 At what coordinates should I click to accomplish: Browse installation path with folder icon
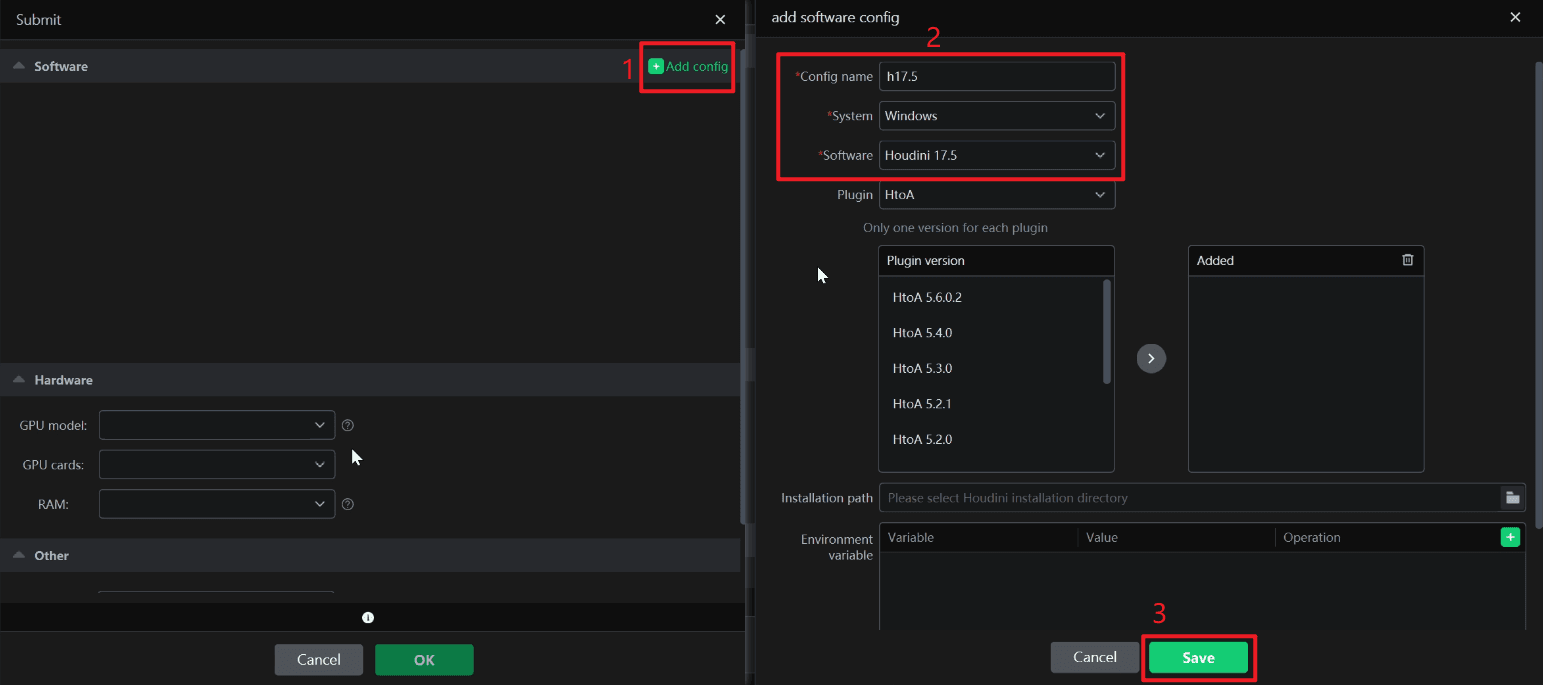pyautogui.click(x=1512, y=498)
